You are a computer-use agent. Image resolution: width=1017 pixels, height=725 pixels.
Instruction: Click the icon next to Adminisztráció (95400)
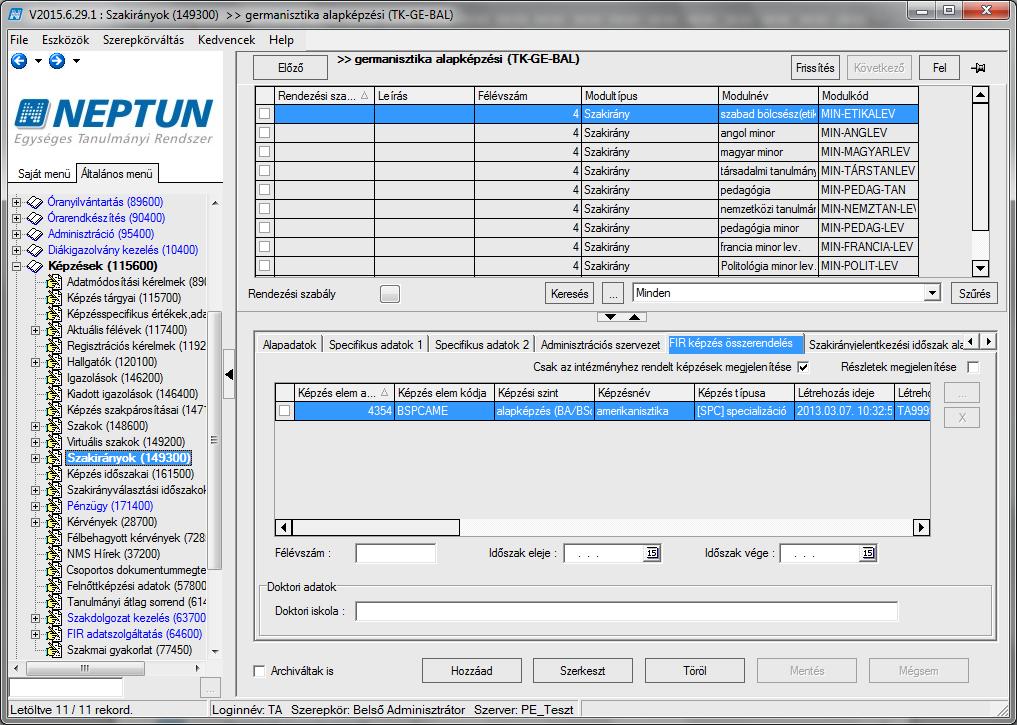[x=35, y=234]
